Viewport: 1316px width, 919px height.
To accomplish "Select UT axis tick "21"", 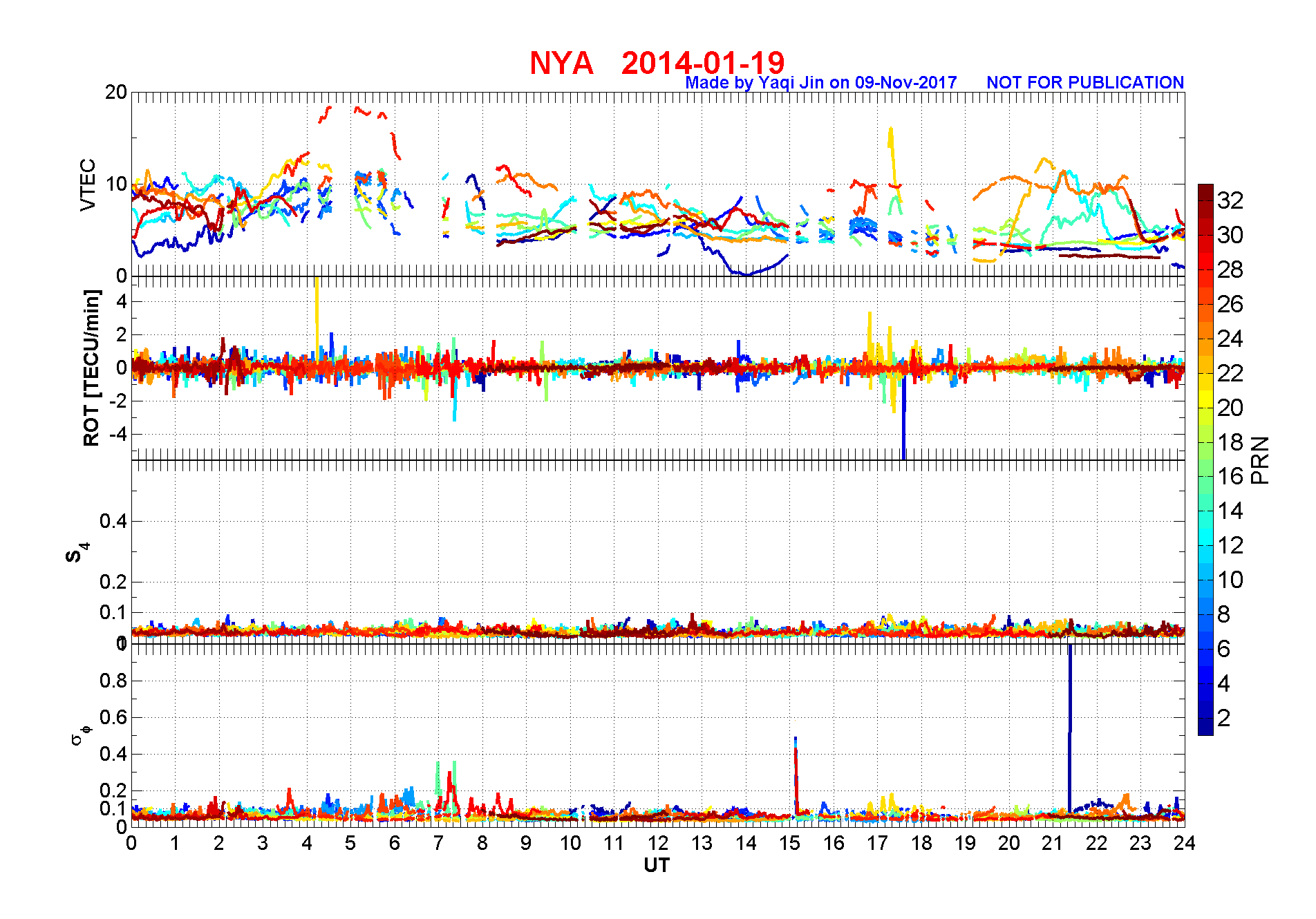I will tap(1053, 843).
